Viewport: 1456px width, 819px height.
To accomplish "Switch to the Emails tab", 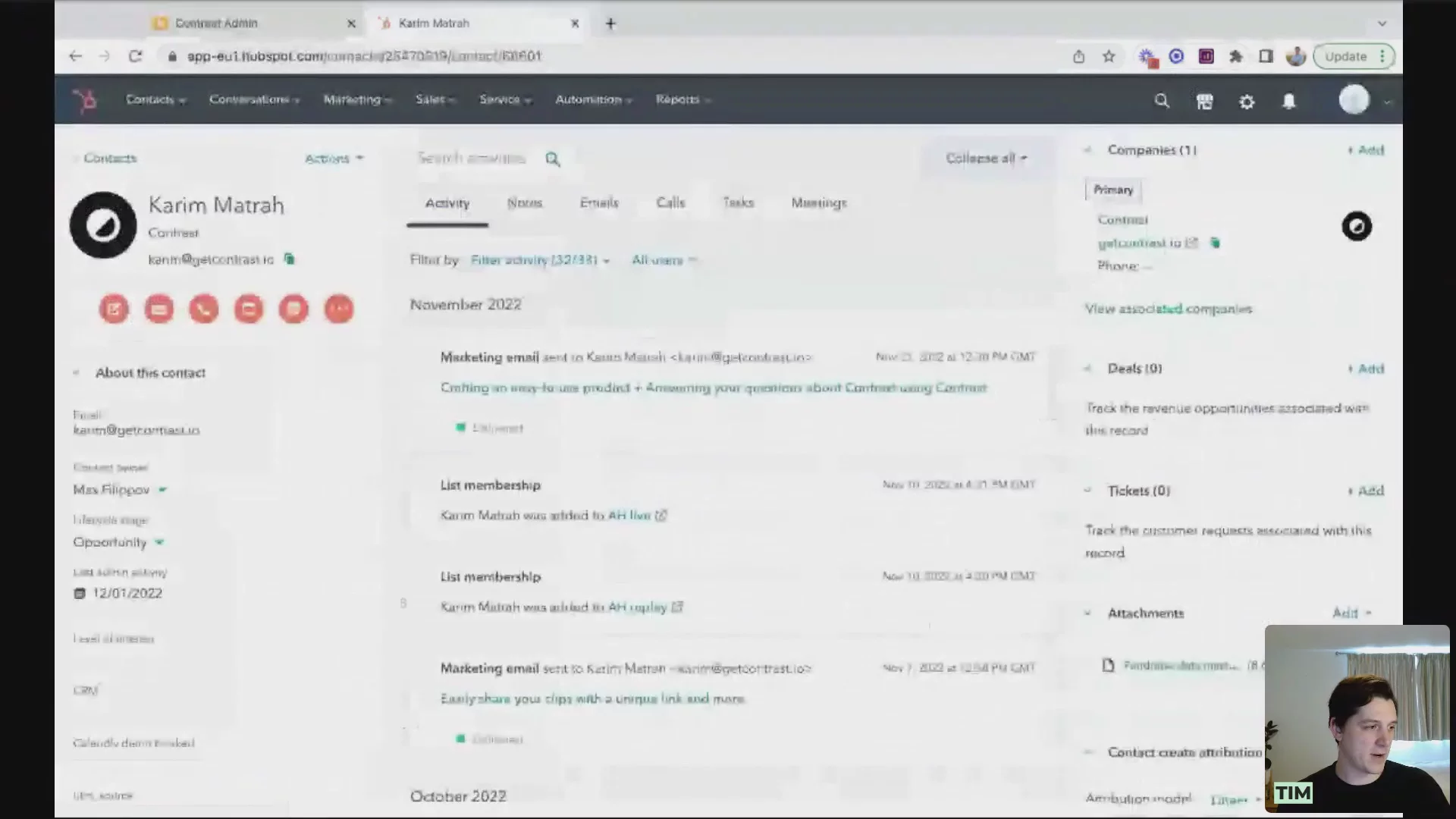I will tap(599, 203).
